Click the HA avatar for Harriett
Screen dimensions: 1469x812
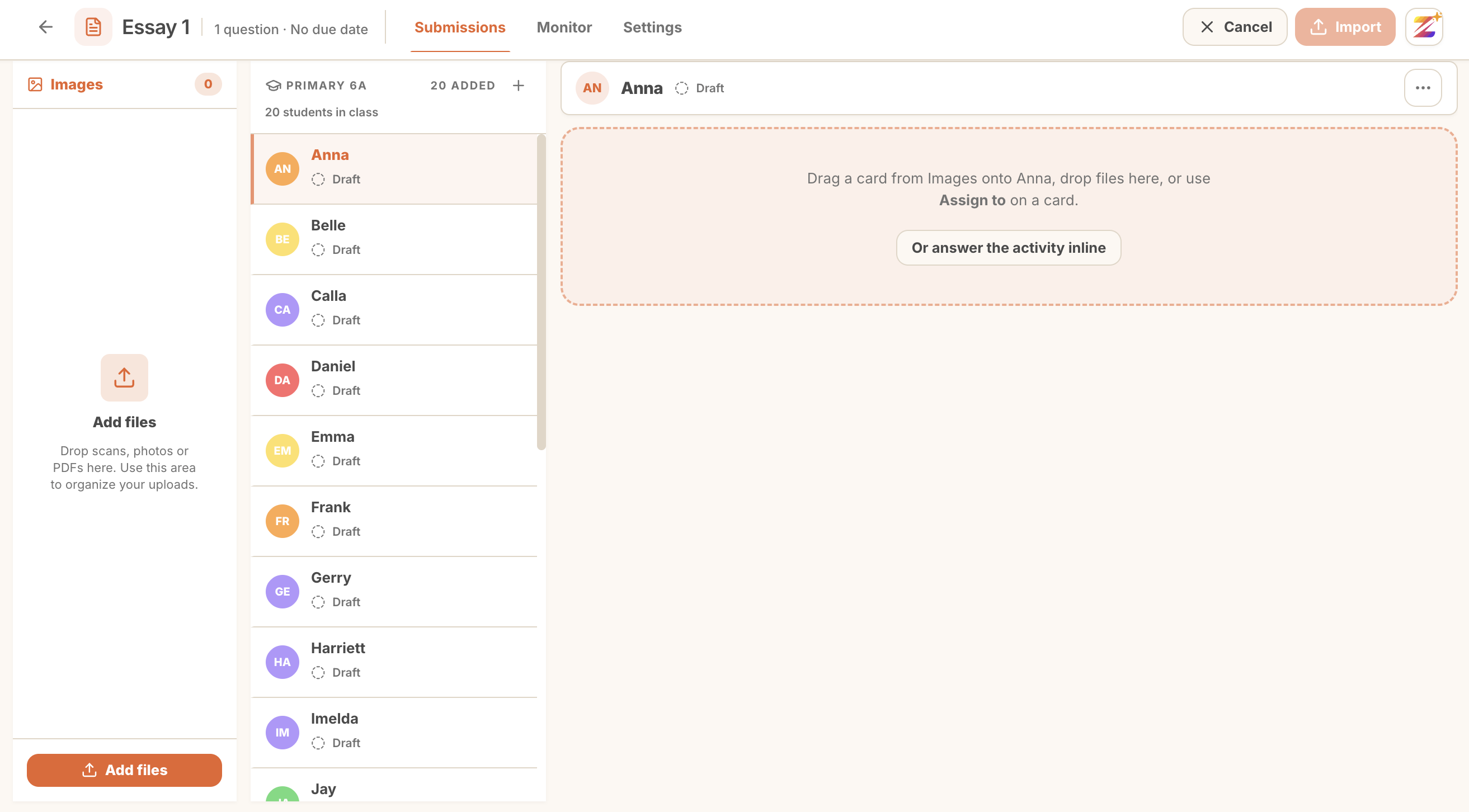coord(282,662)
